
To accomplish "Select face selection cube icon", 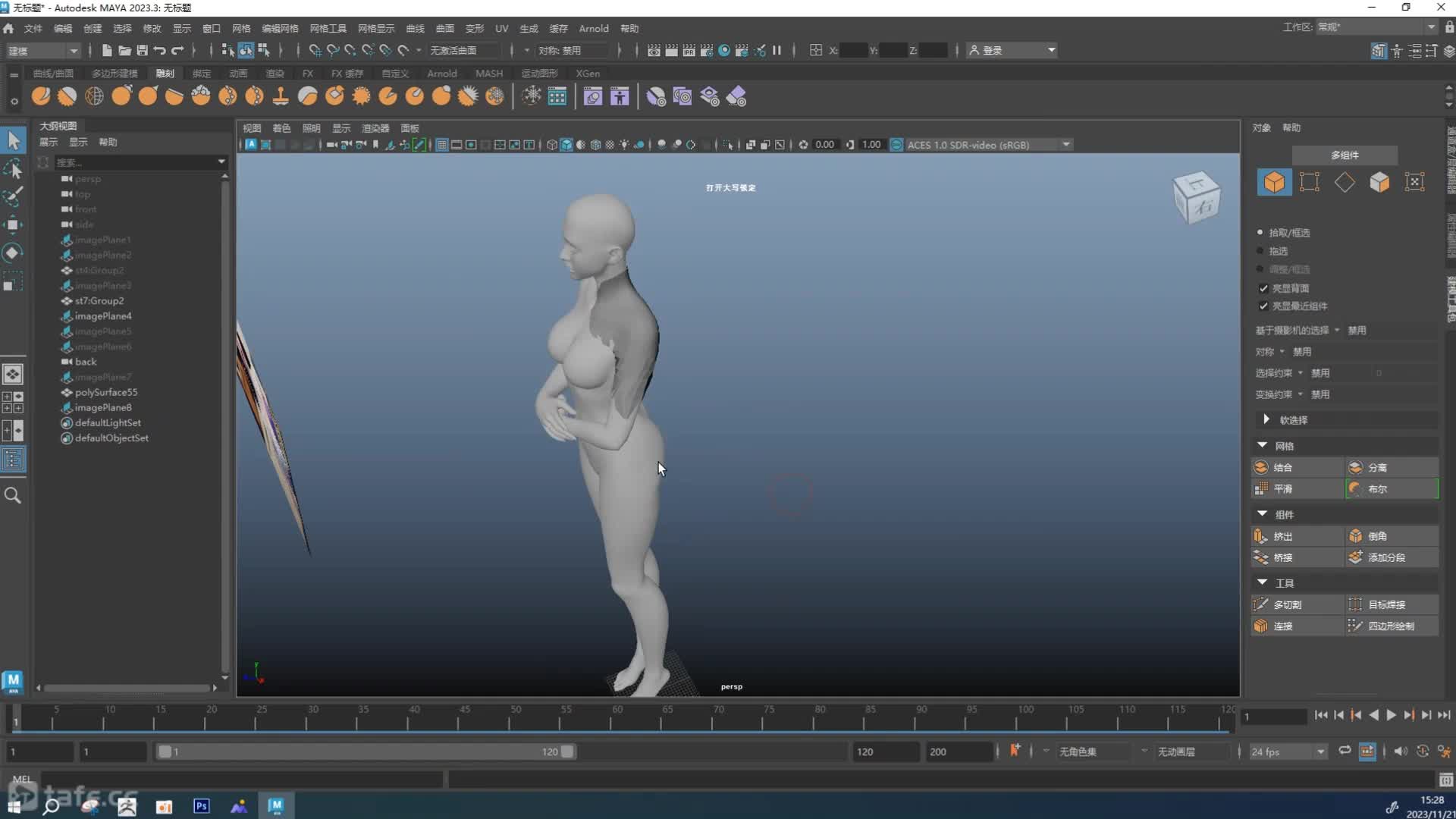I will (x=1379, y=182).
